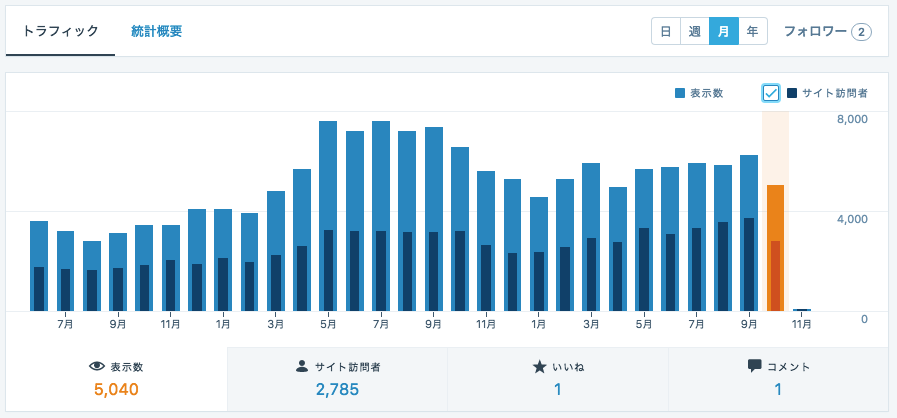The image size is (897, 418).
Task: Click the person icon beside サイト訪問者
Action: 302,367
